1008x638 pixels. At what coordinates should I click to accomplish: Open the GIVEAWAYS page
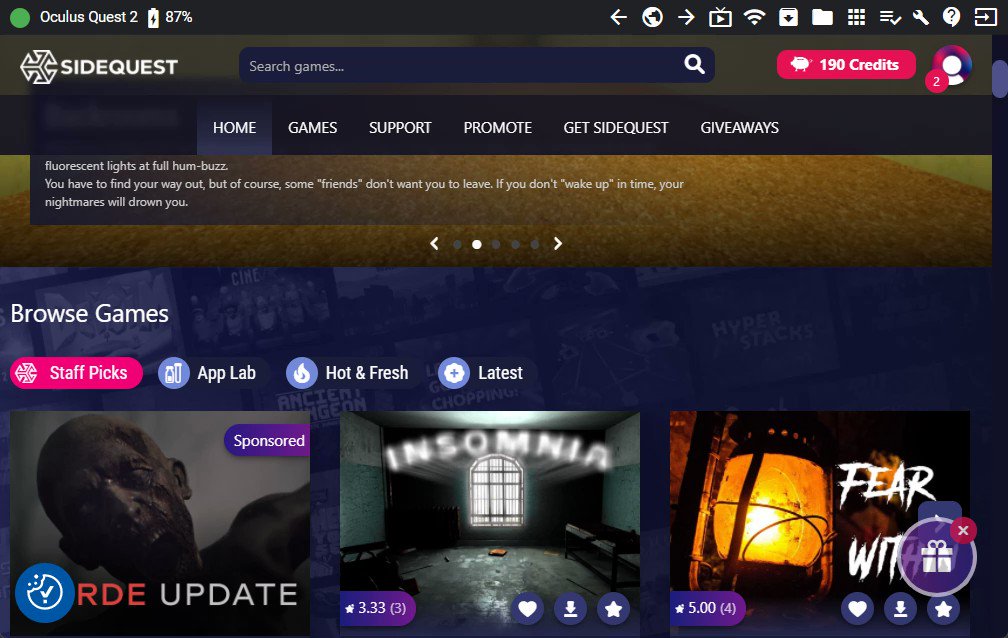tap(739, 127)
